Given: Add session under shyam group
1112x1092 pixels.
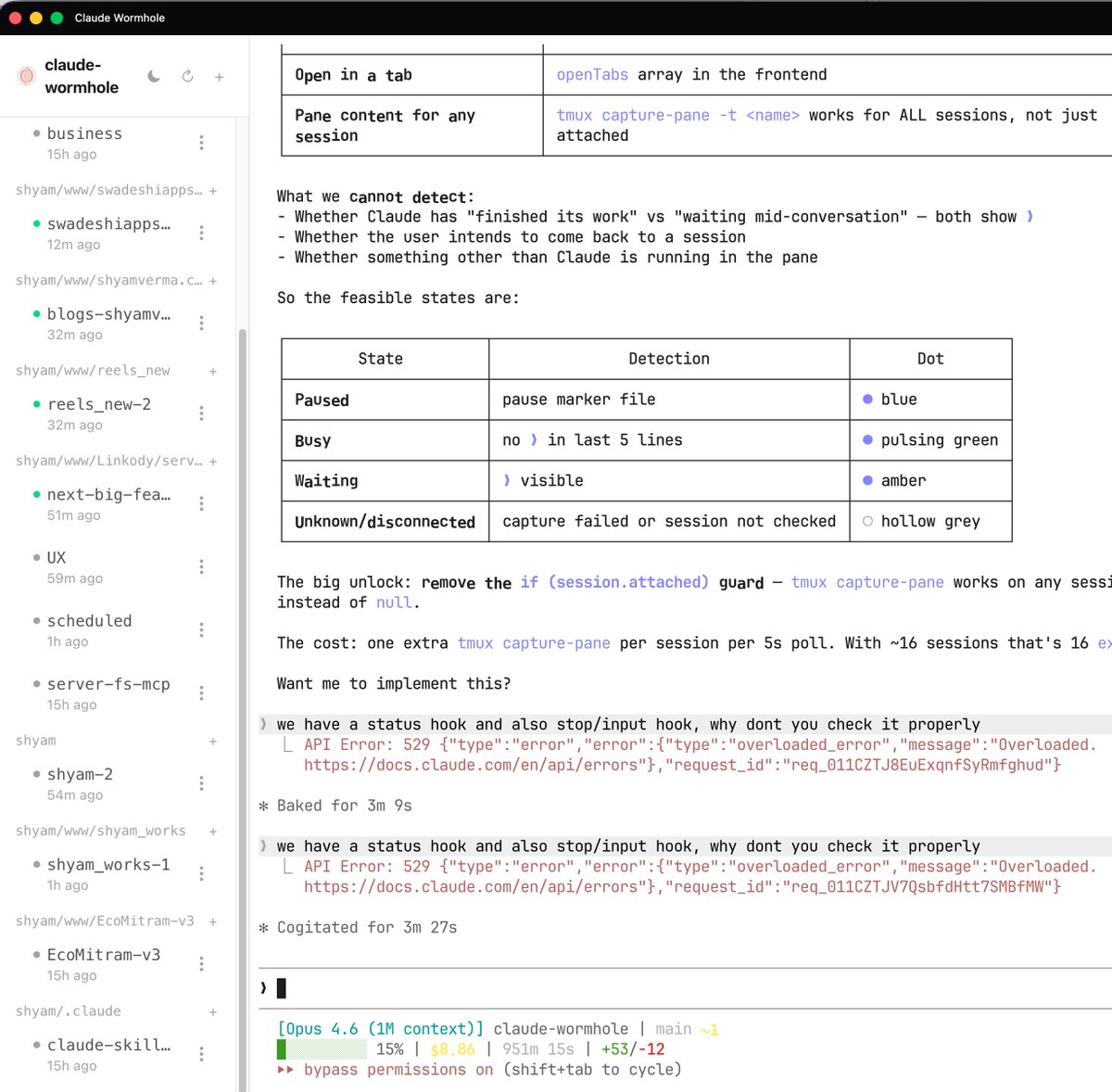Looking at the screenshot, I should (213, 742).
